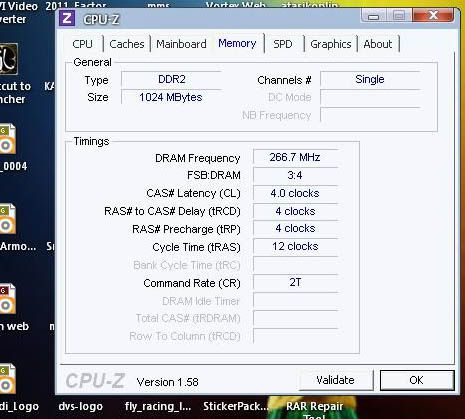Select the desktop shortcut icon above 'cut to ncher'
The height and width of the screenshot is (419, 465).
(9, 59)
